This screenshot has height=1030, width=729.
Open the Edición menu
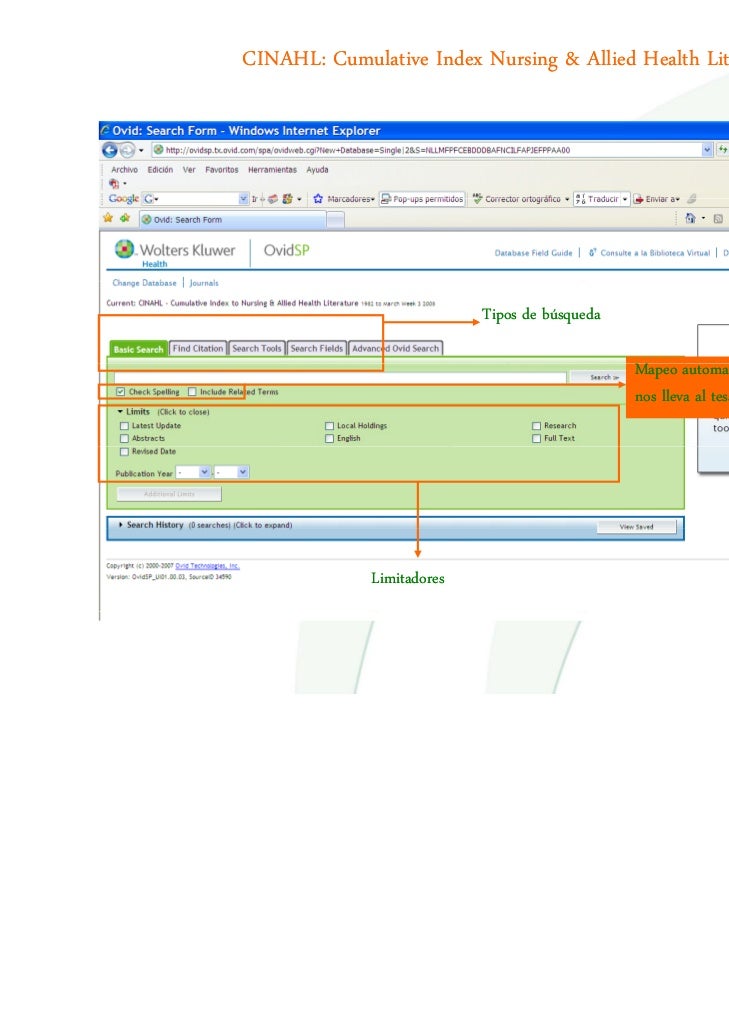click(x=160, y=169)
